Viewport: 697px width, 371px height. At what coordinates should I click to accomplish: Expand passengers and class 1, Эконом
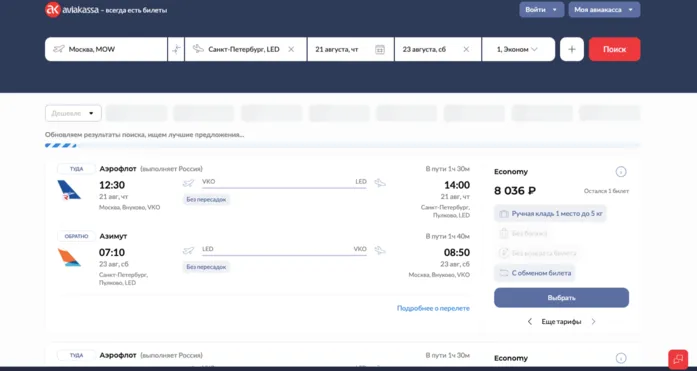pos(518,49)
